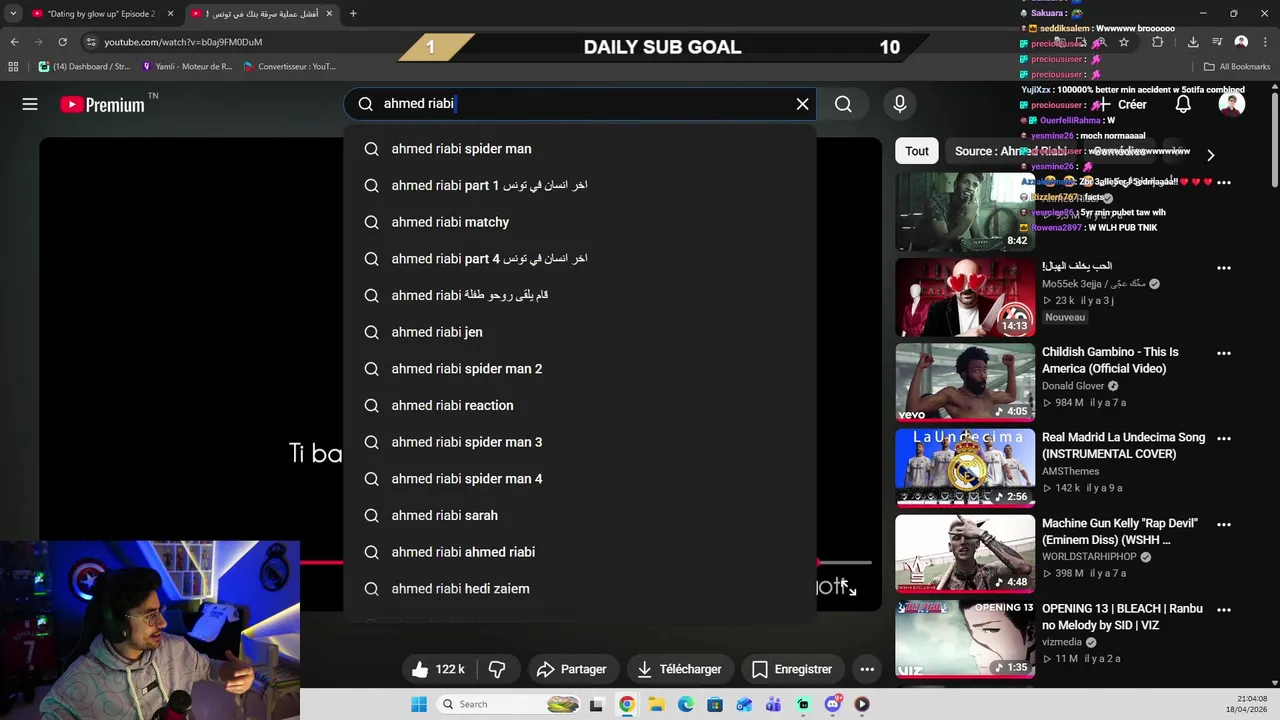Open the taskbar Search box
The height and width of the screenshot is (720, 1280).
(x=508, y=704)
